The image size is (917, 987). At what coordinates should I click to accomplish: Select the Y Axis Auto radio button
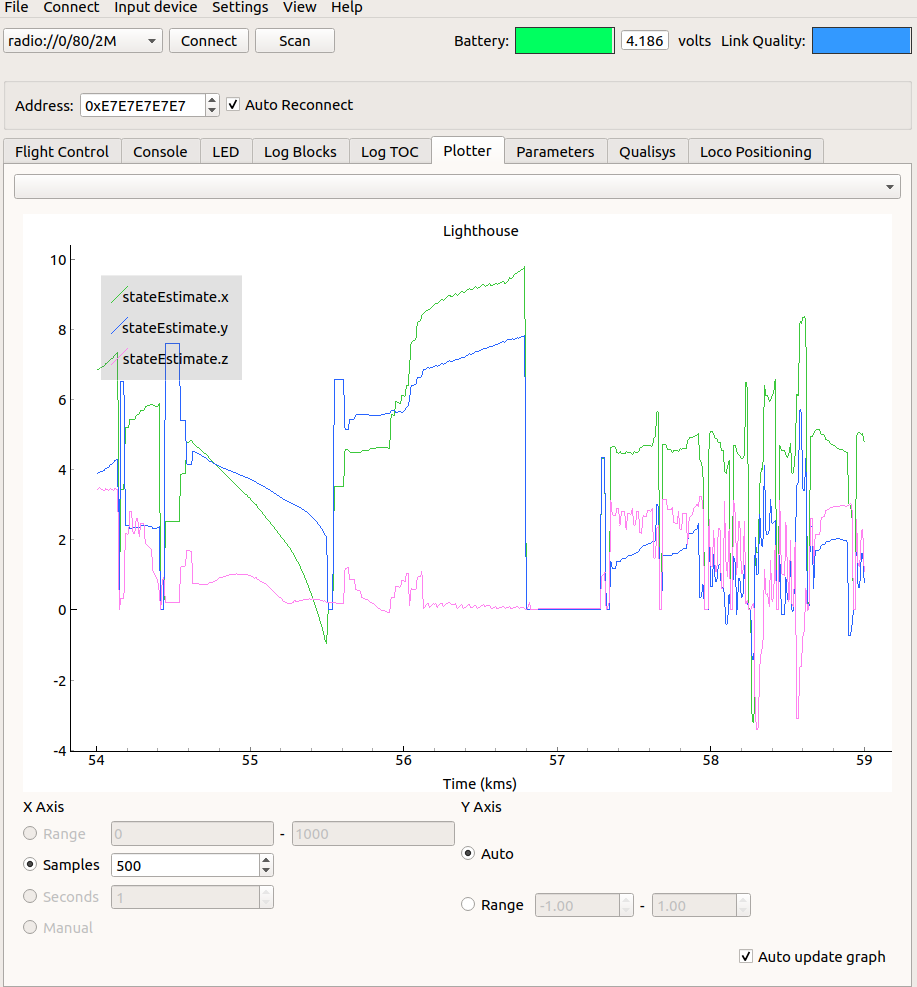pyautogui.click(x=468, y=854)
